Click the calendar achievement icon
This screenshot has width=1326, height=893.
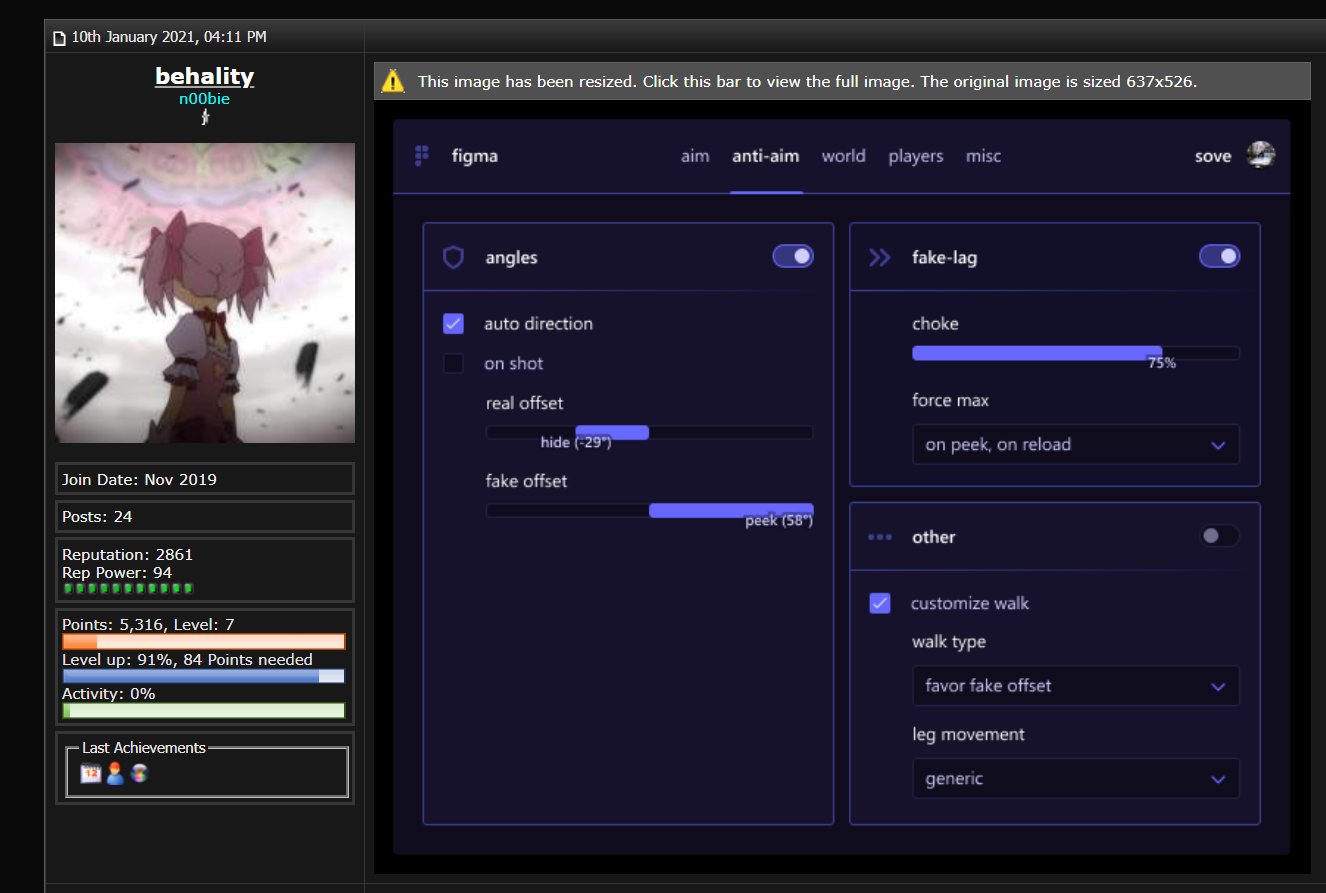91,773
